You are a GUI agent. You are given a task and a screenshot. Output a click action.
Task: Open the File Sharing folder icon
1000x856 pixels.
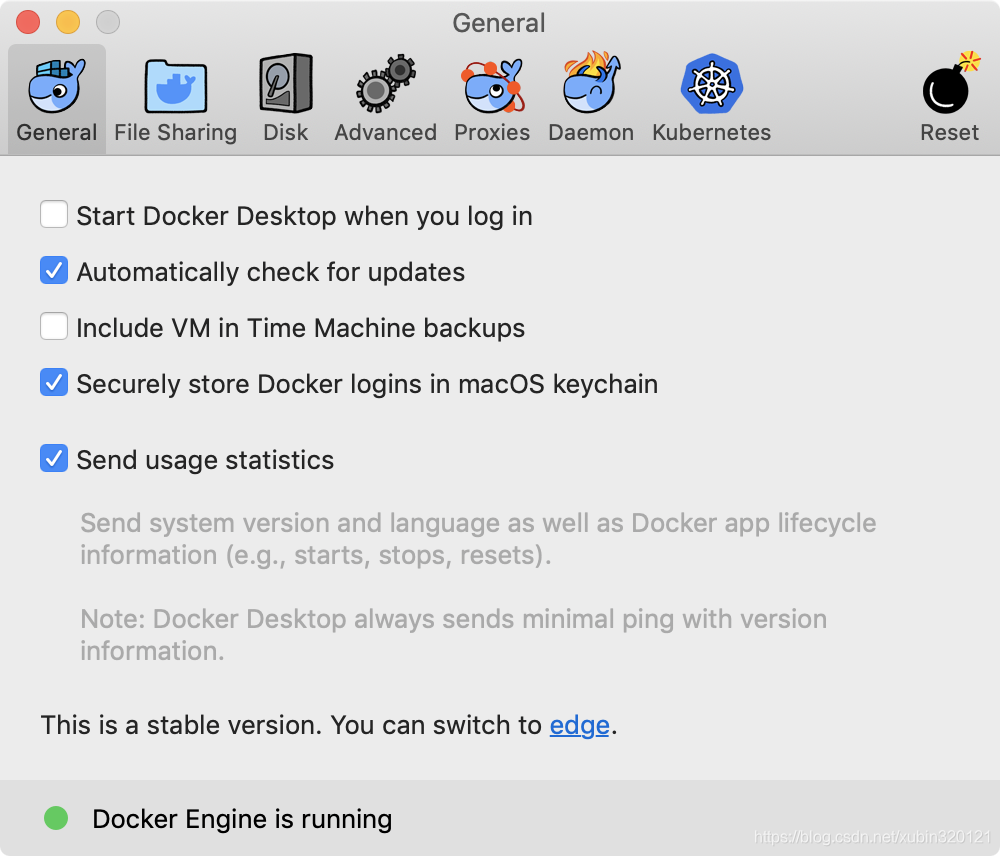pos(175,86)
